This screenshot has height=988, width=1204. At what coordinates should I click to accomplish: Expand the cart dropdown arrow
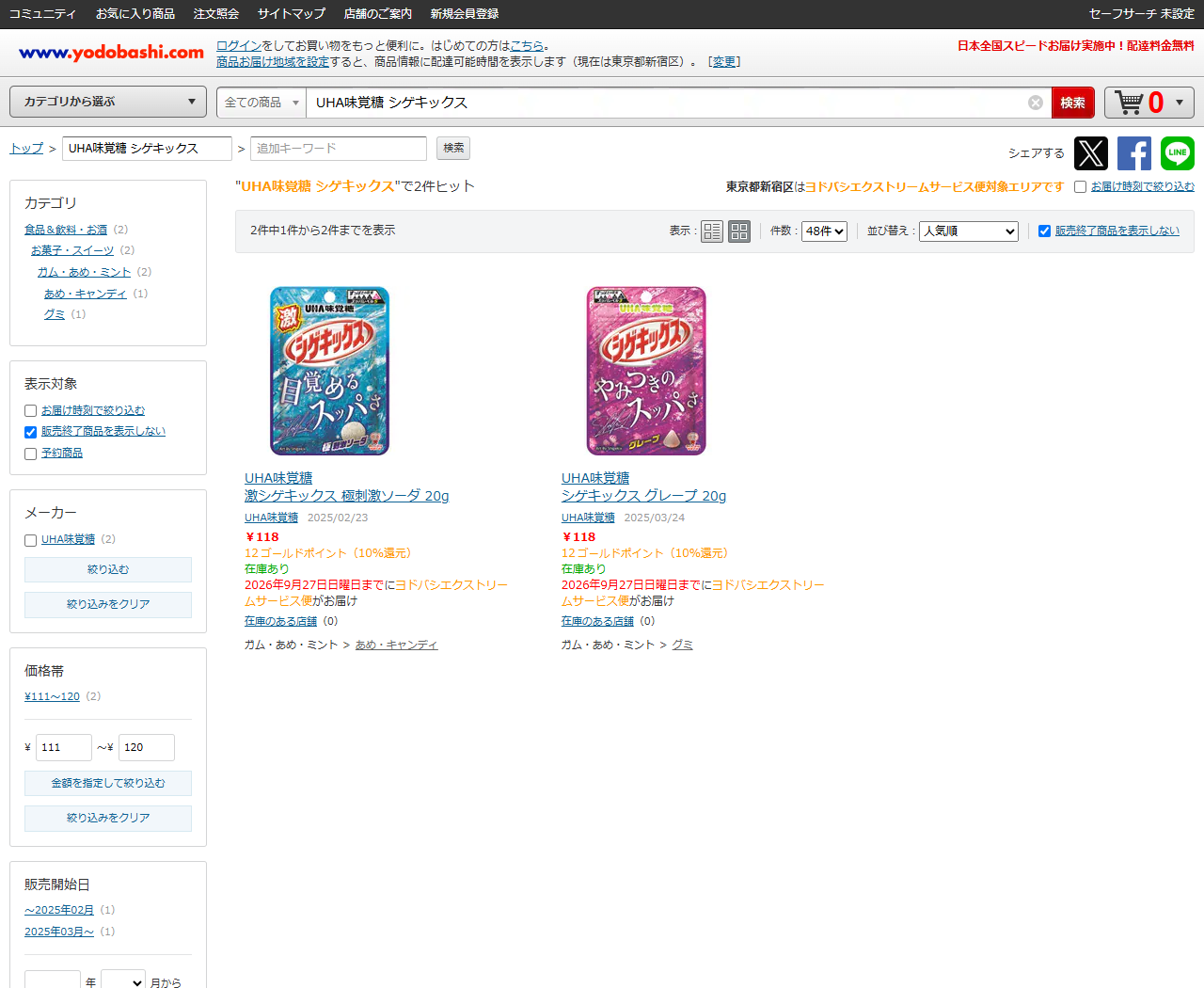(x=1180, y=103)
